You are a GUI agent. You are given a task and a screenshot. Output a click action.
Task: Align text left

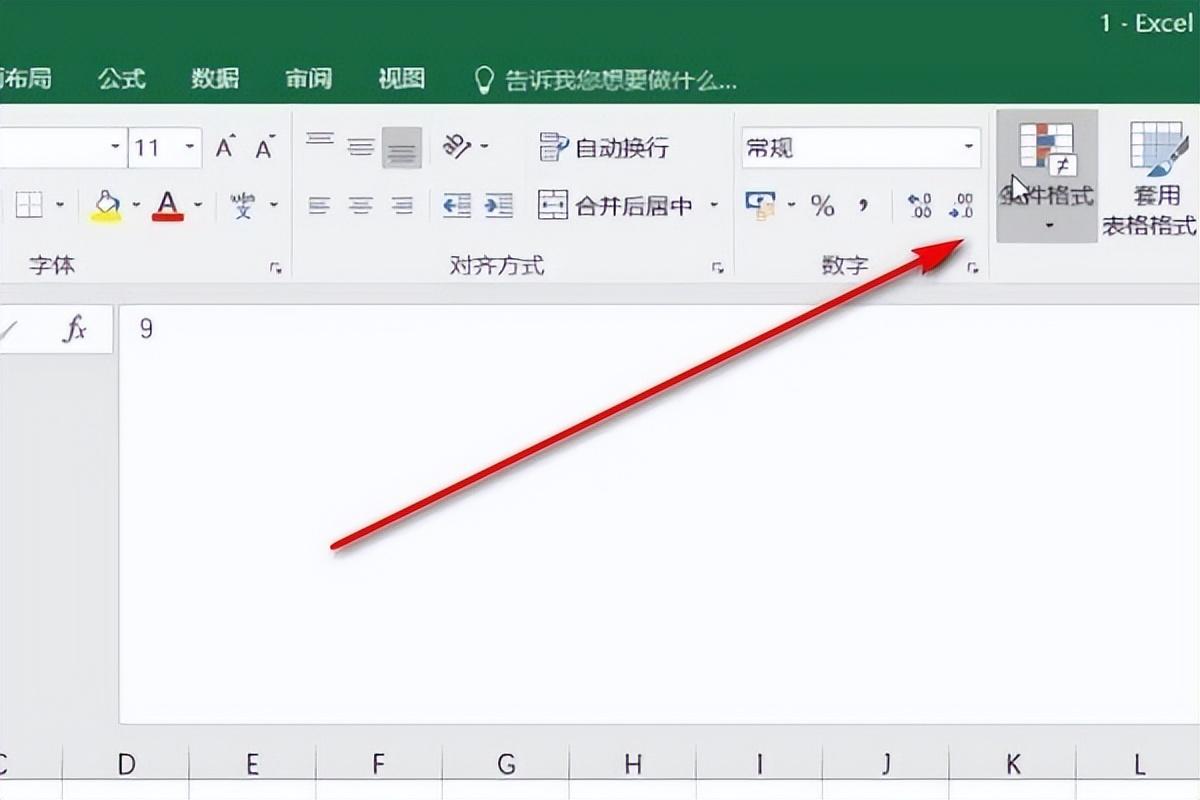320,205
